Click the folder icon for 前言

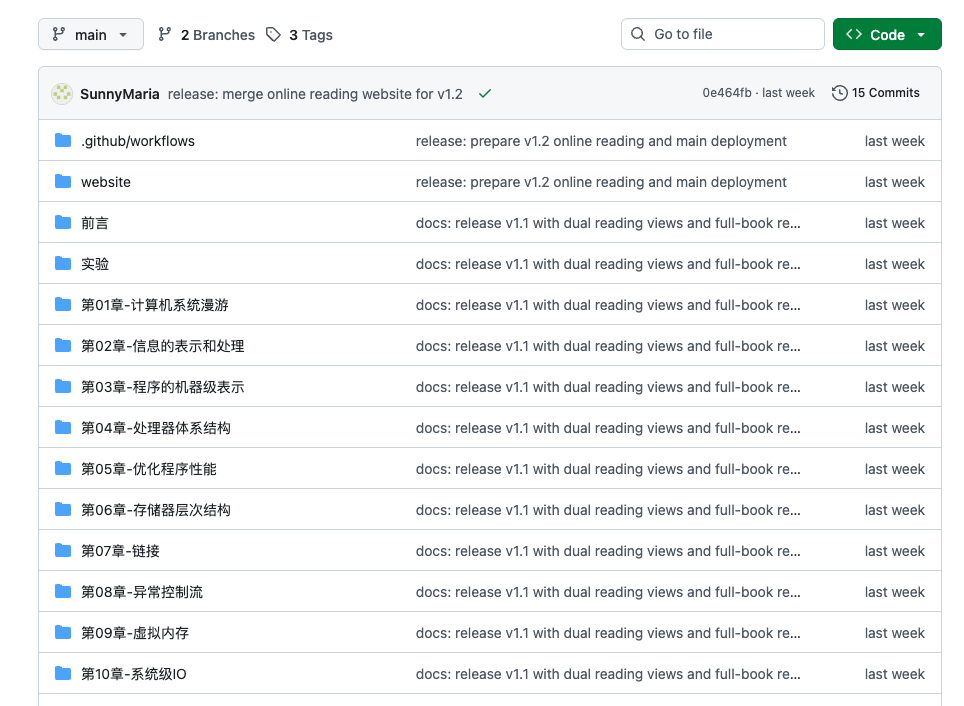(63, 223)
